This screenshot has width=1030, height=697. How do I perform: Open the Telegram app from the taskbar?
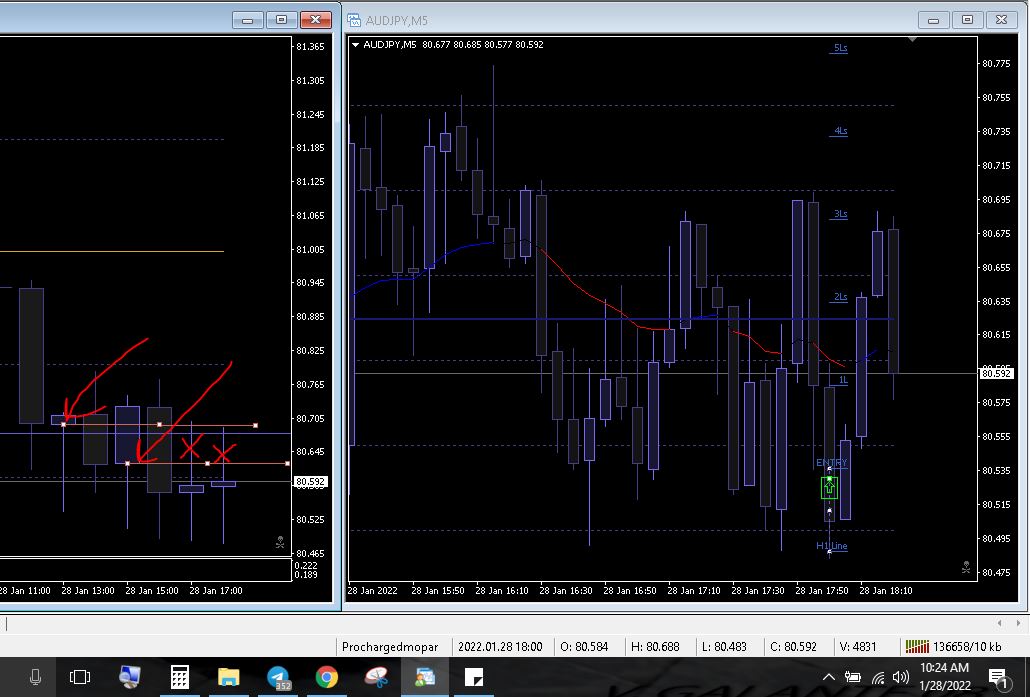[x=279, y=678]
